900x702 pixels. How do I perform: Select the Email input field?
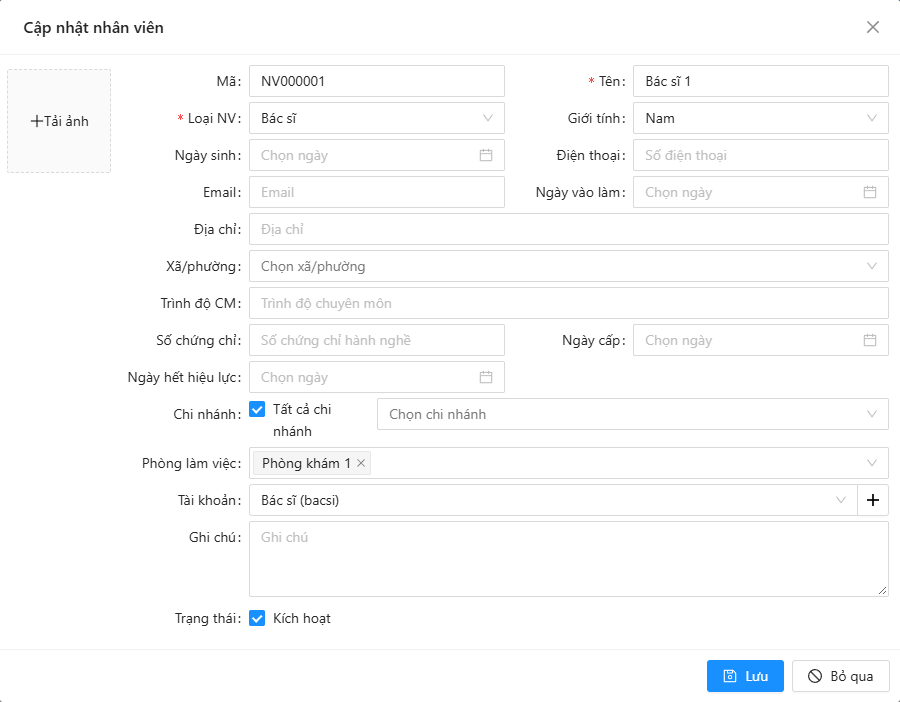377,192
